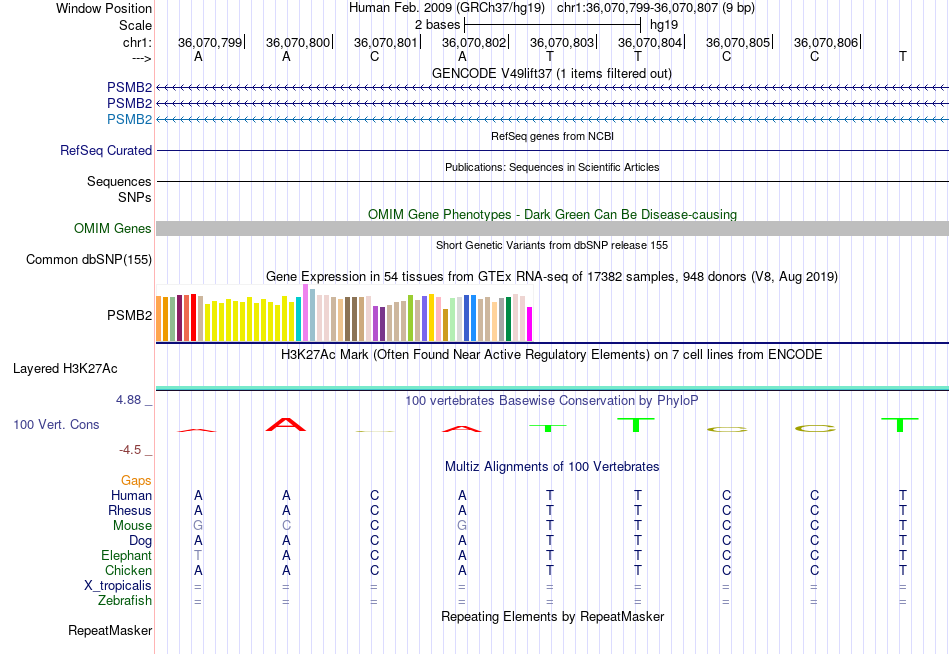Select the Dog alignment row label
The image size is (950, 654).
point(140,541)
